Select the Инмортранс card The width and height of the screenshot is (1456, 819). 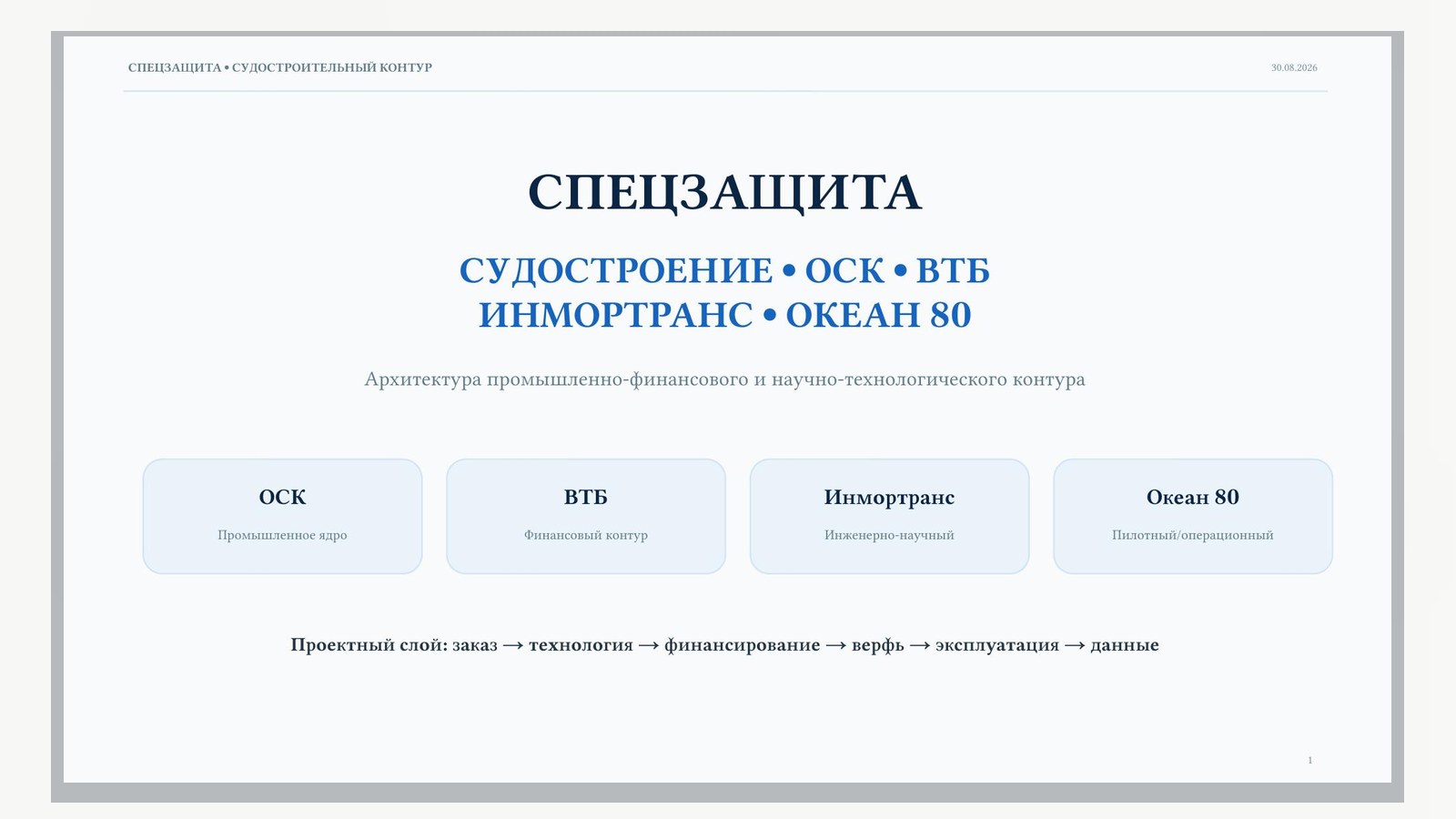pos(889,516)
